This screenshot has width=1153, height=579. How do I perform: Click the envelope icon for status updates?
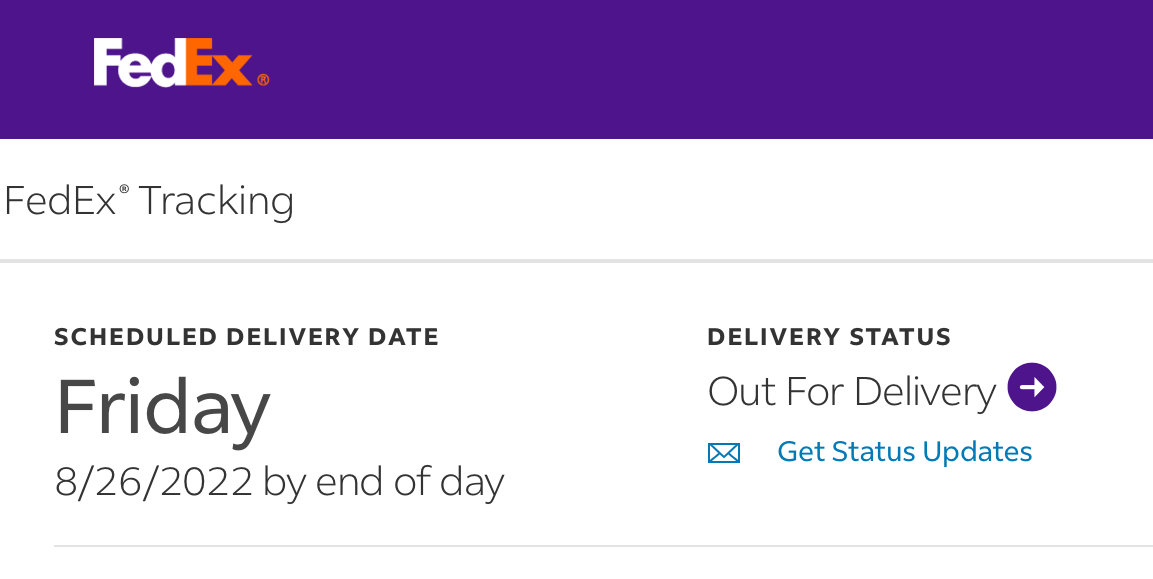click(x=724, y=452)
